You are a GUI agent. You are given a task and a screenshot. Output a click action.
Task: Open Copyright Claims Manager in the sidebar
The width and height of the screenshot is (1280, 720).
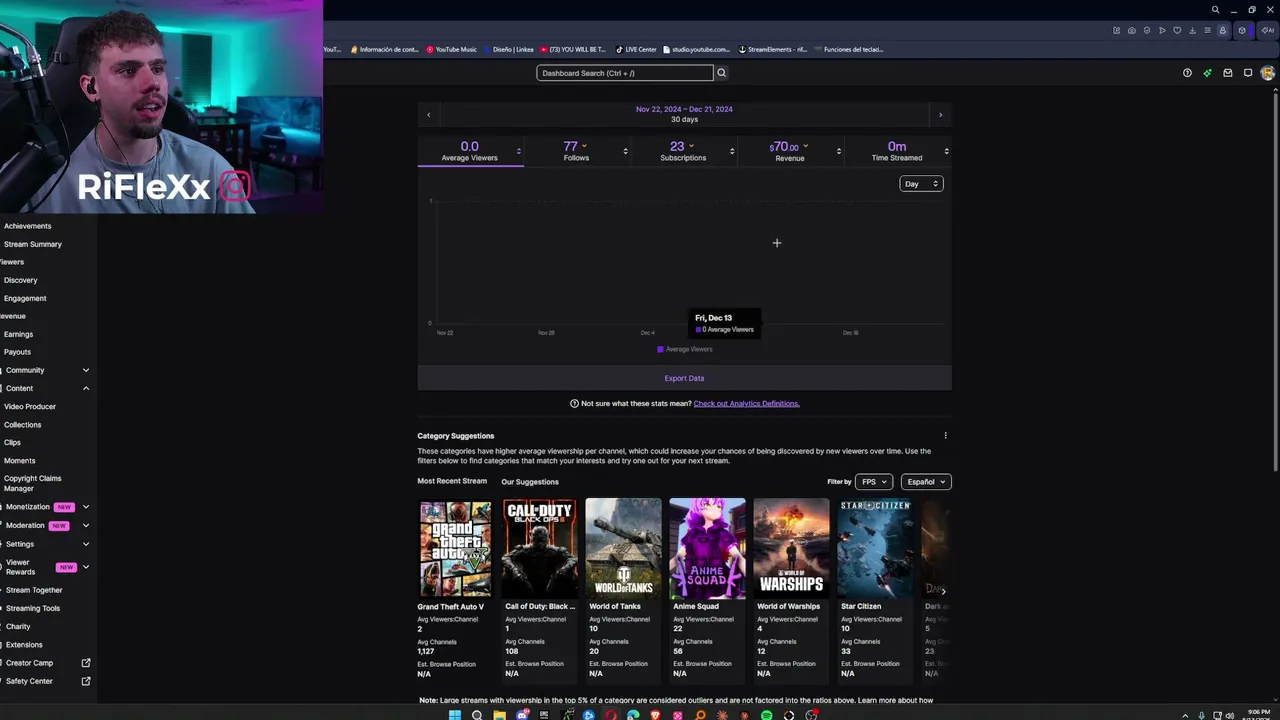(x=33, y=483)
